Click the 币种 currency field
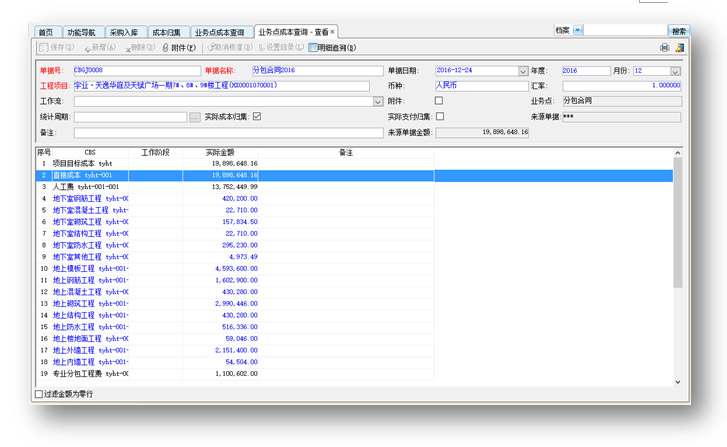 coord(481,86)
